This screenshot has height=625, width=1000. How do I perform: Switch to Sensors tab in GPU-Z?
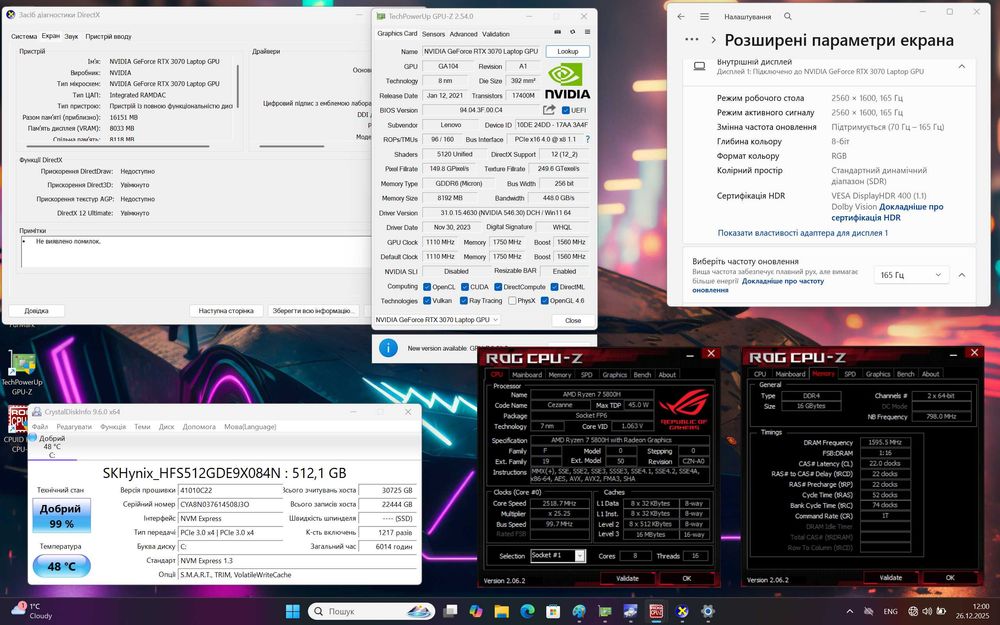click(x=433, y=34)
